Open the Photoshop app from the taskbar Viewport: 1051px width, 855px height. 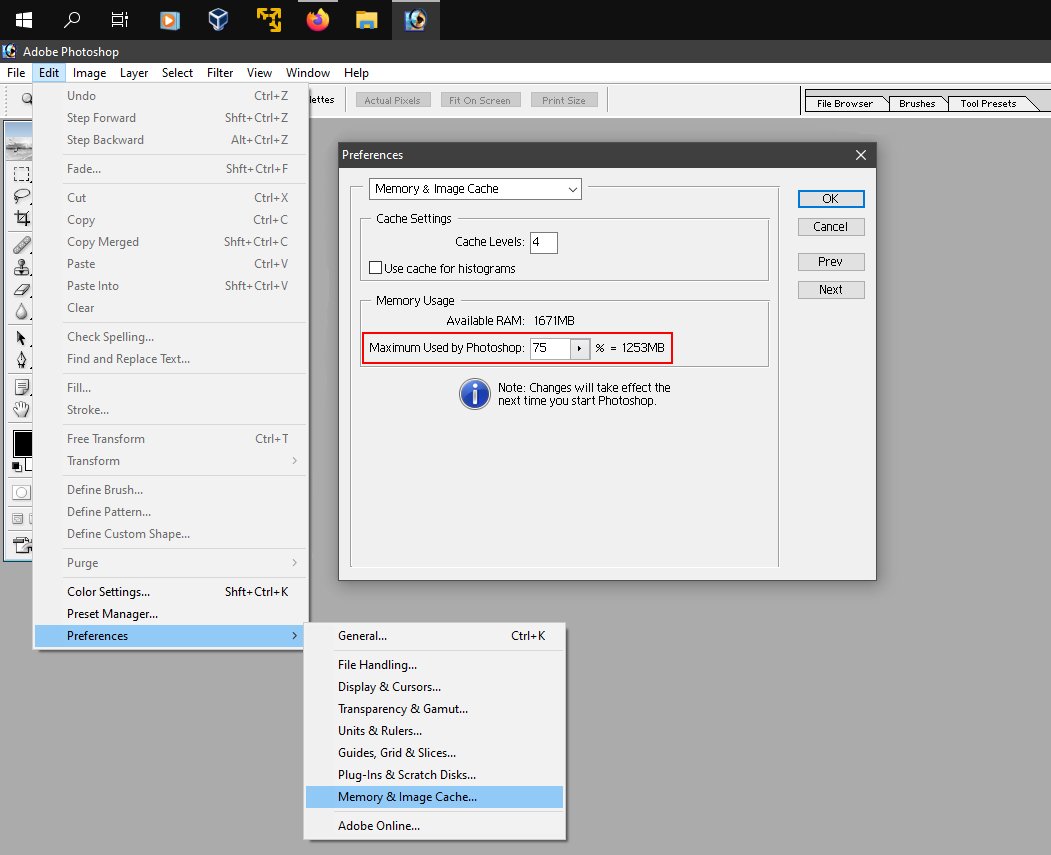click(x=415, y=20)
